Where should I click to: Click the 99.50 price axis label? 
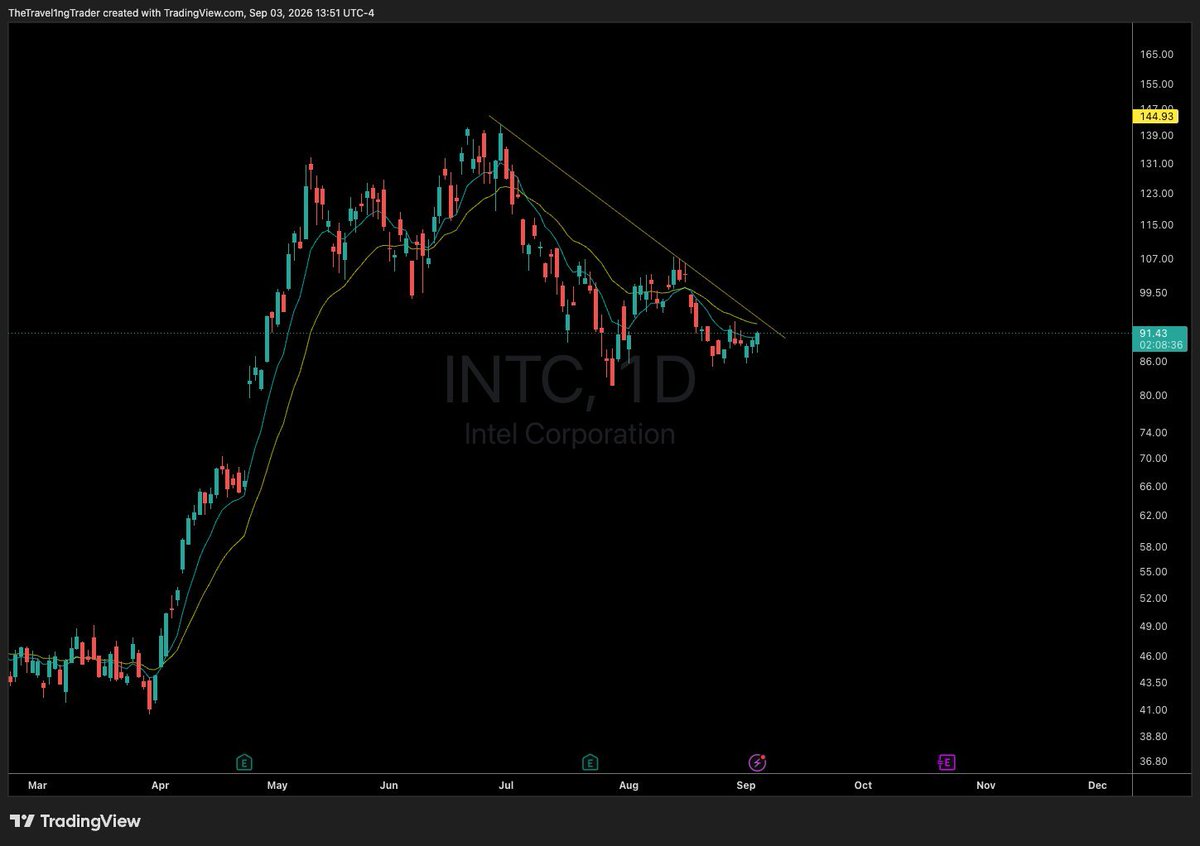[x=1155, y=293]
